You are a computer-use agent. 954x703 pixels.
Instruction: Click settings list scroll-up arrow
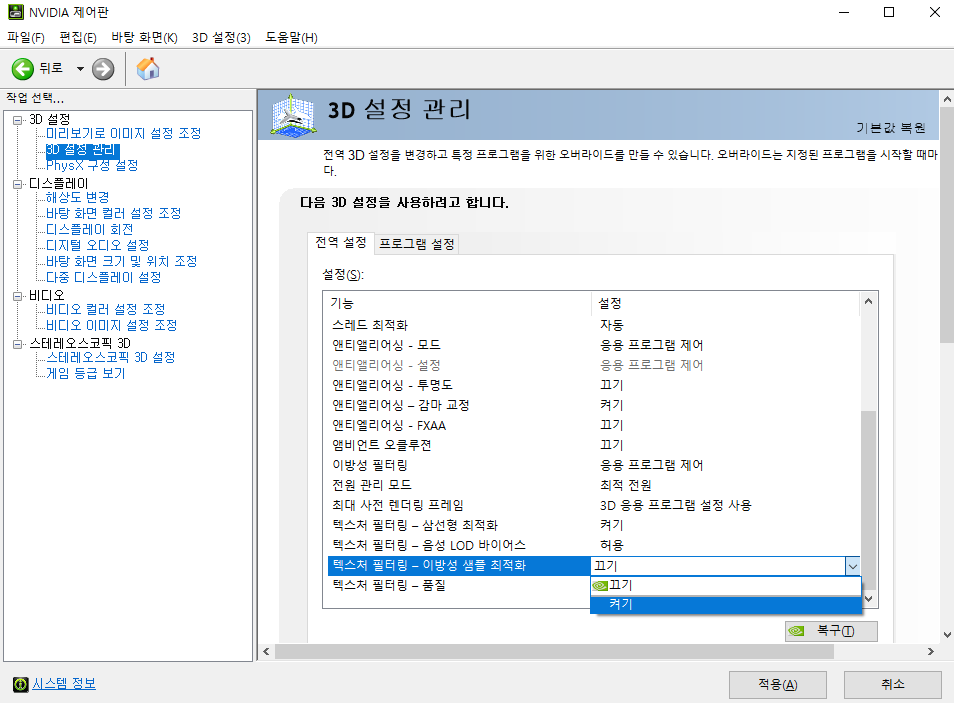click(x=869, y=301)
